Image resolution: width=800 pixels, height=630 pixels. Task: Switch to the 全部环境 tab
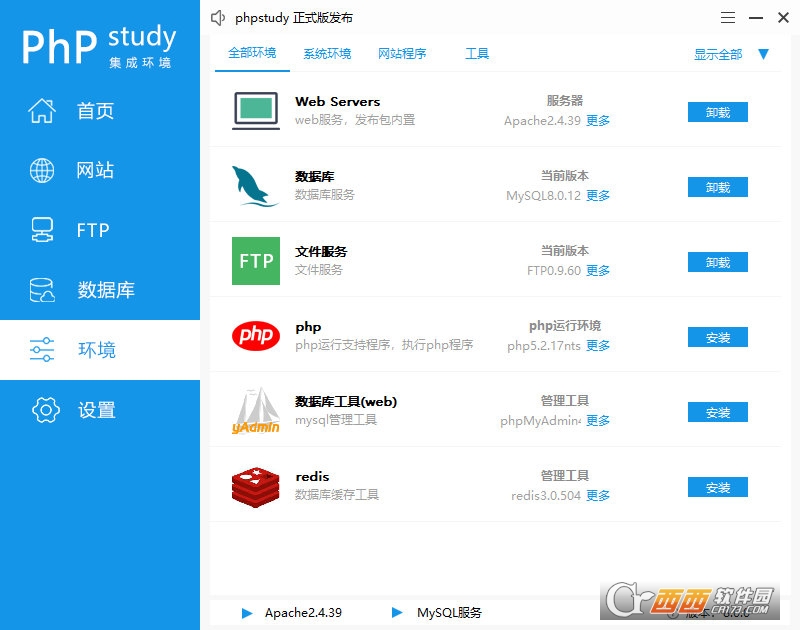click(252, 53)
